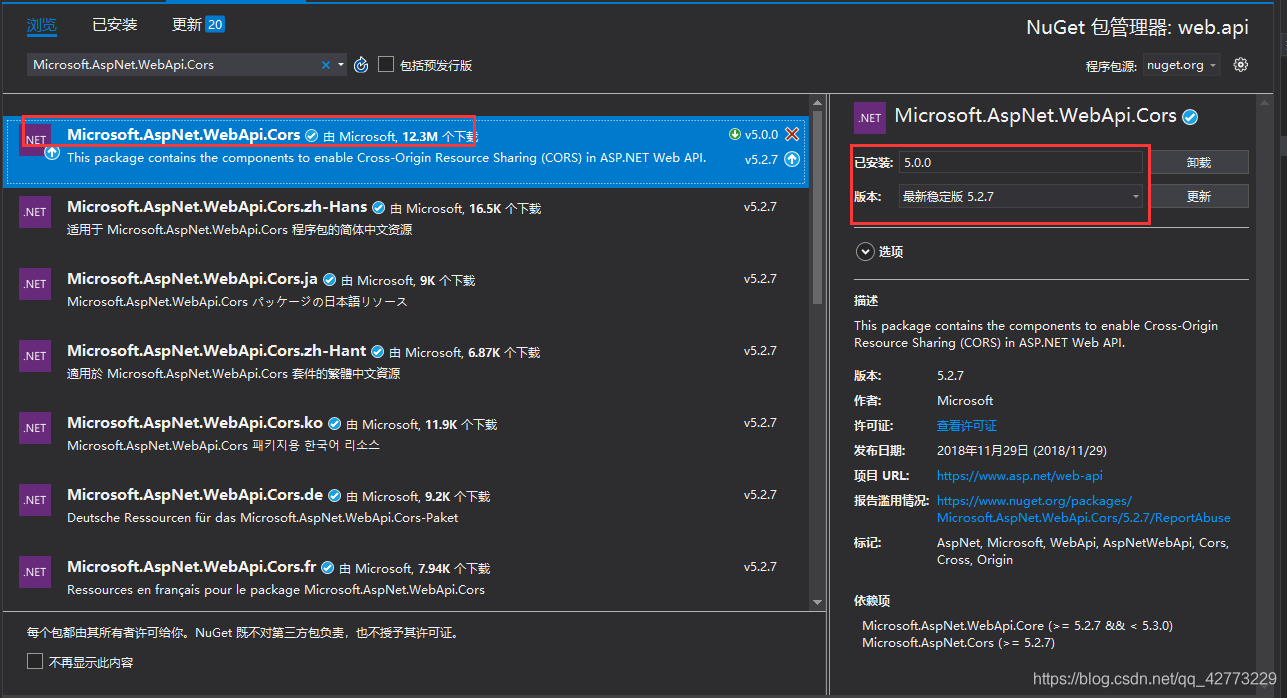Open the 版本 dropdown showing 最新稳定版 5.2.7
The width and height of the screenshot is (1287, 698).
[1020, 196]
